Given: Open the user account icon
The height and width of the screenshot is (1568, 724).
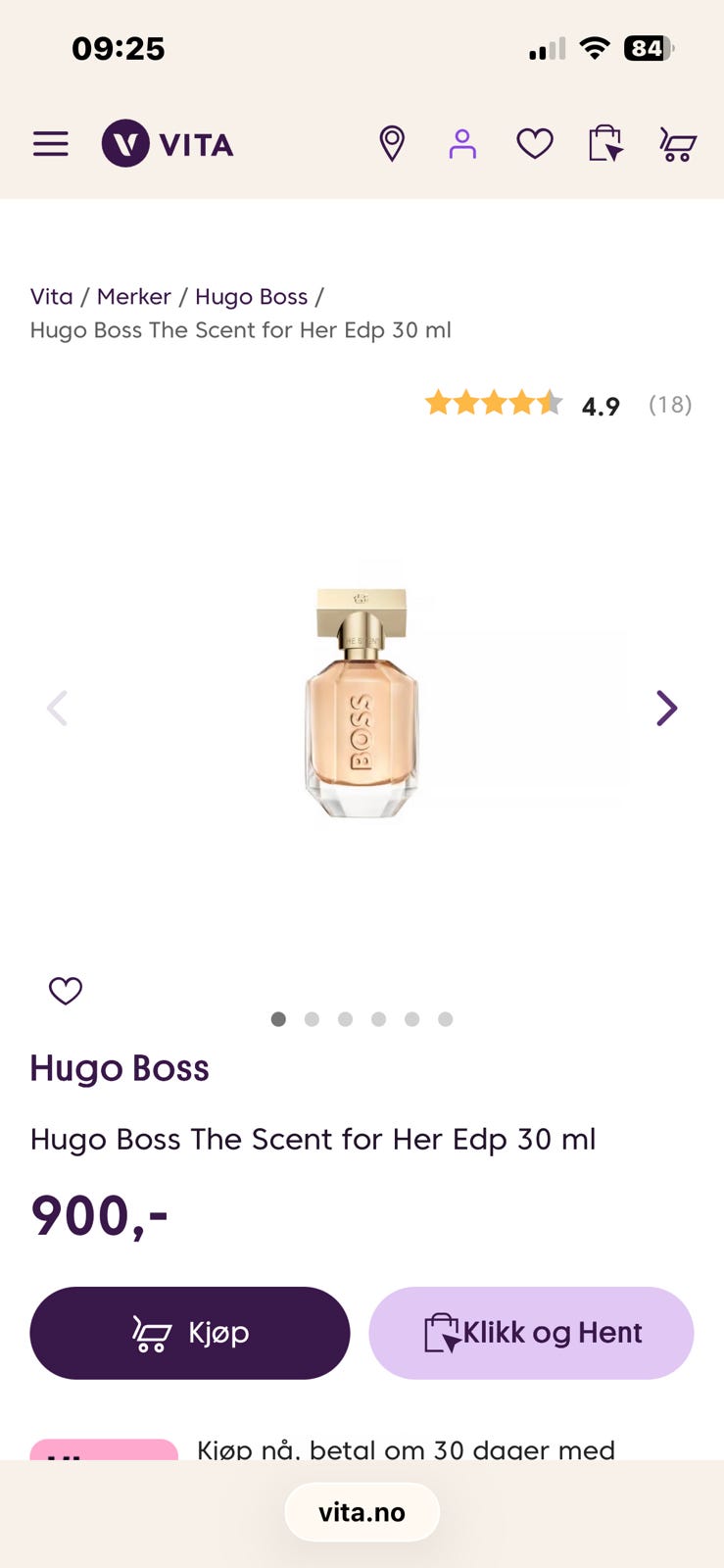Looking at the screenshot, I should tap(462, 144).
